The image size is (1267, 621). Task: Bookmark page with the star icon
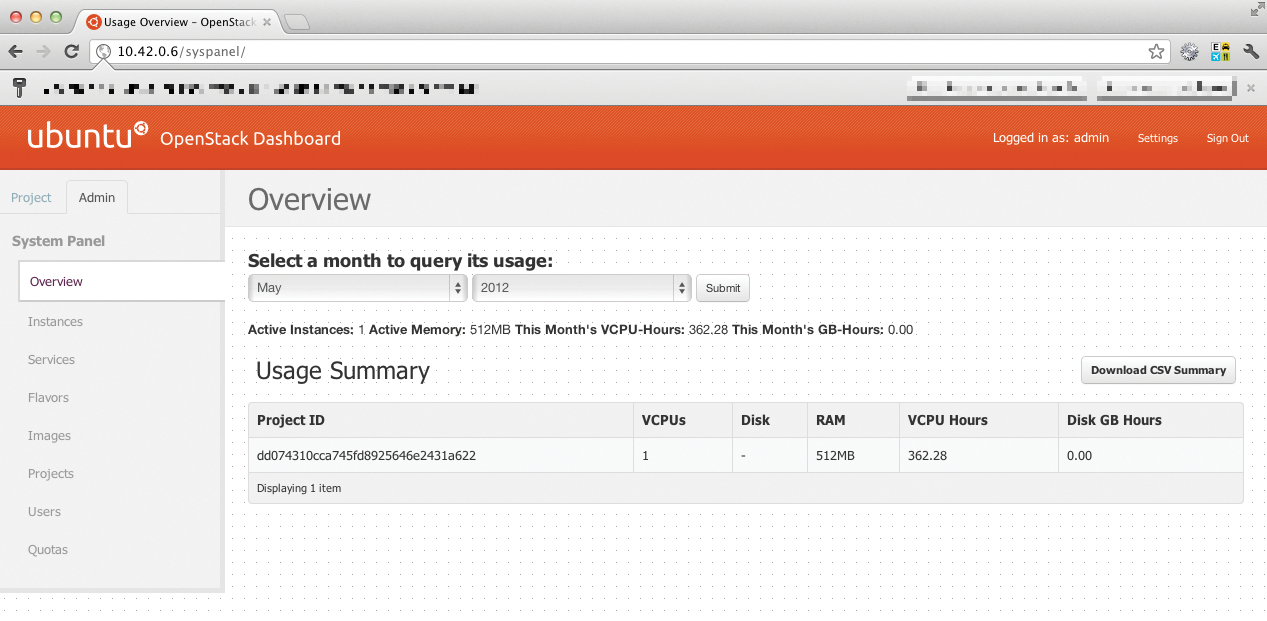click(x=1156, y=51)
